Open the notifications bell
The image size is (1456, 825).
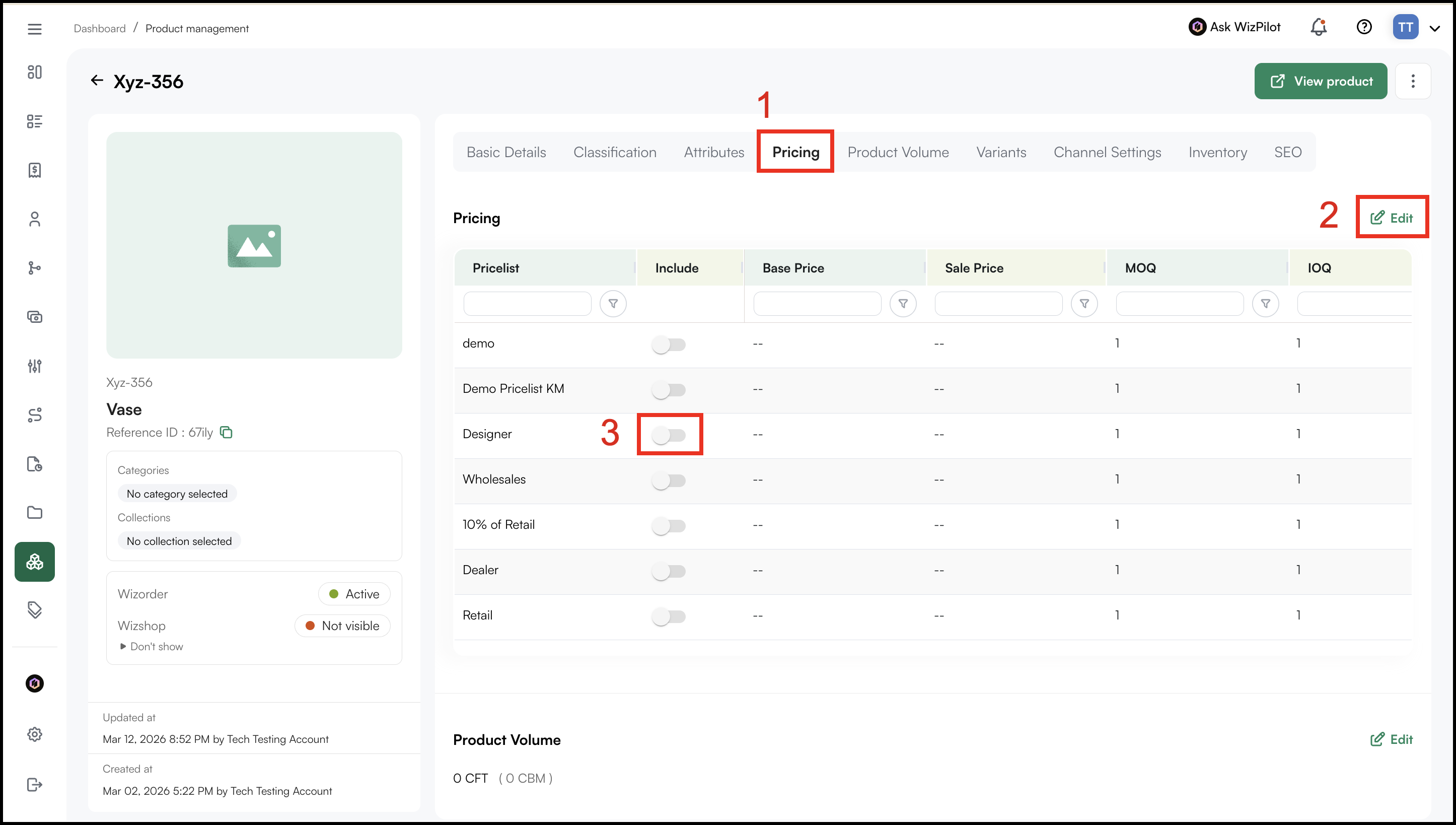[x=1319, y=27]
